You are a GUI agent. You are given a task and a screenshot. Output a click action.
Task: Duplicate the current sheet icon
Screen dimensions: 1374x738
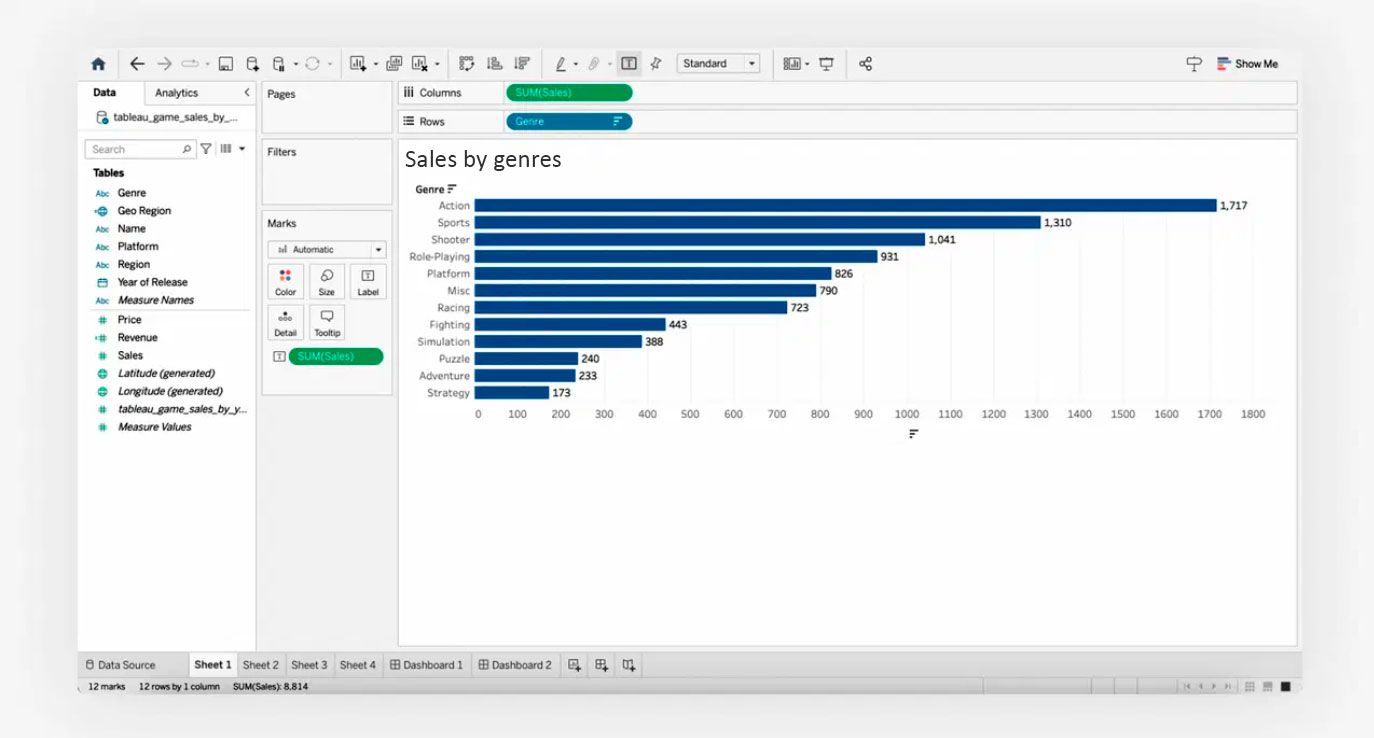click(x=394, y=64)
